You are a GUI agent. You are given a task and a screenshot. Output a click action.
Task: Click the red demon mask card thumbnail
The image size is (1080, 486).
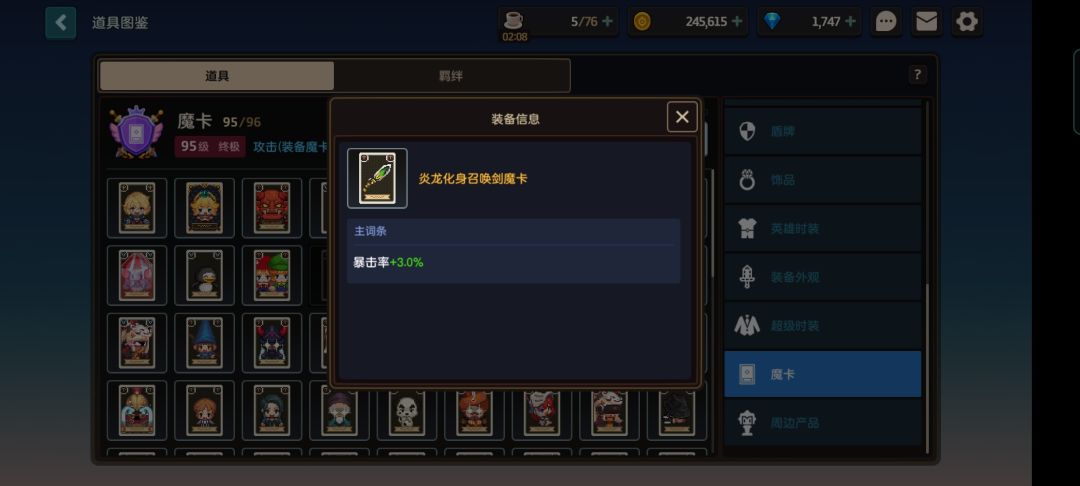[x=272, y=208]
